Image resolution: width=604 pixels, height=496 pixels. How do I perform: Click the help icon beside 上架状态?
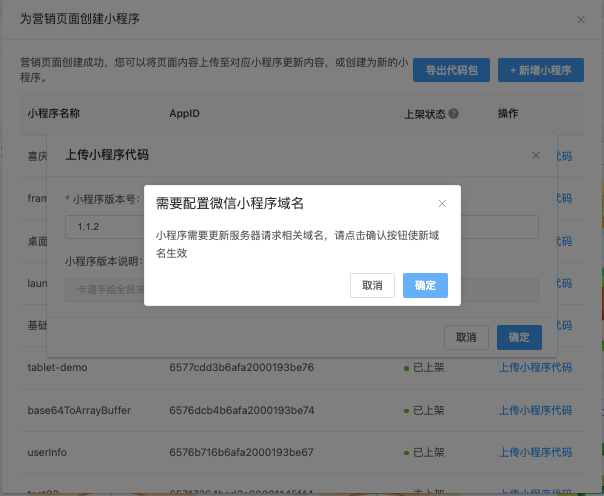click(454, 114)
